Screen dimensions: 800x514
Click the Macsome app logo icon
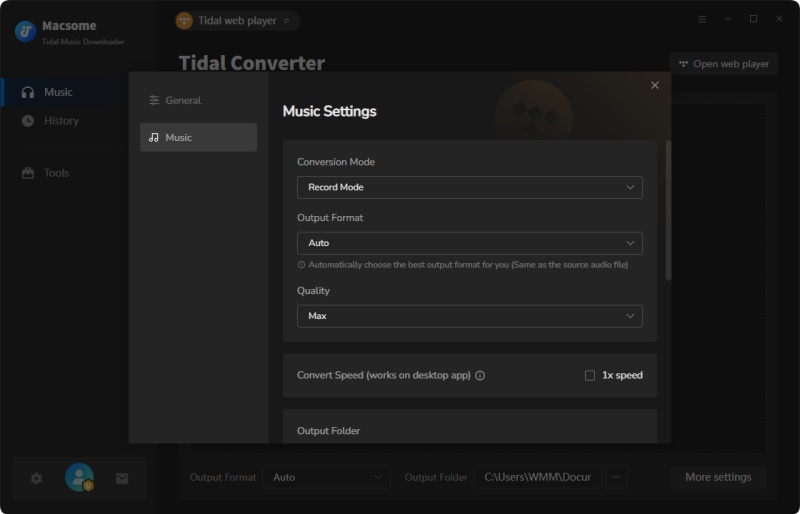26,31
